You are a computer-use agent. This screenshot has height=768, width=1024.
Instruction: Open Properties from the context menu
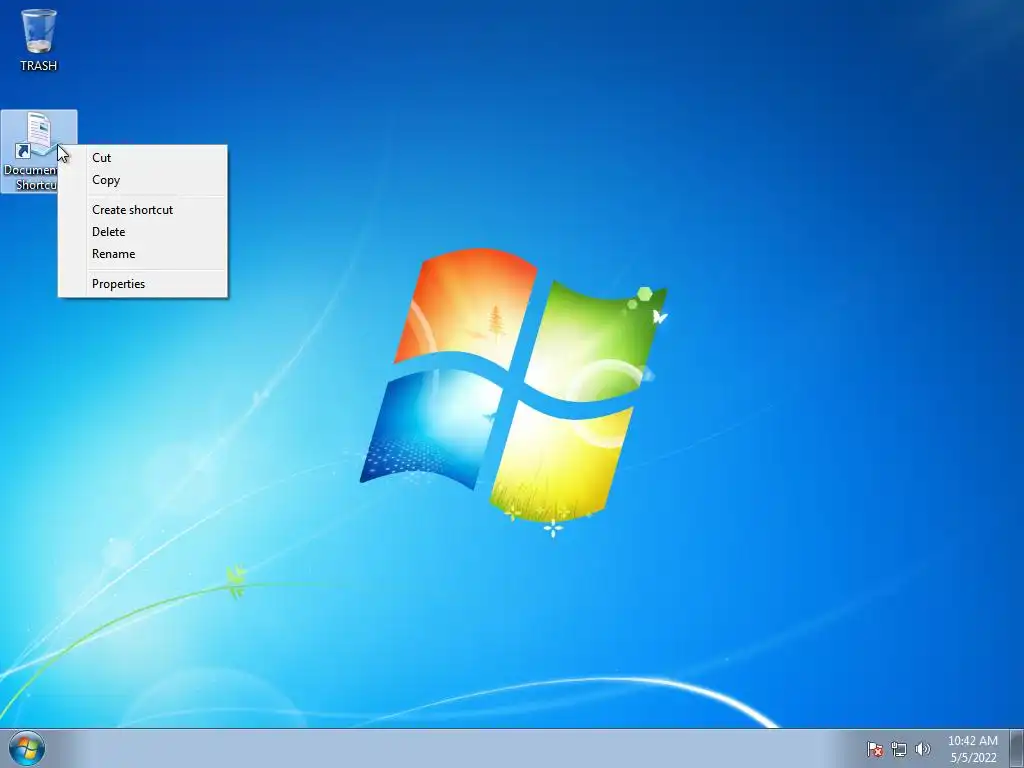point(143,284)
